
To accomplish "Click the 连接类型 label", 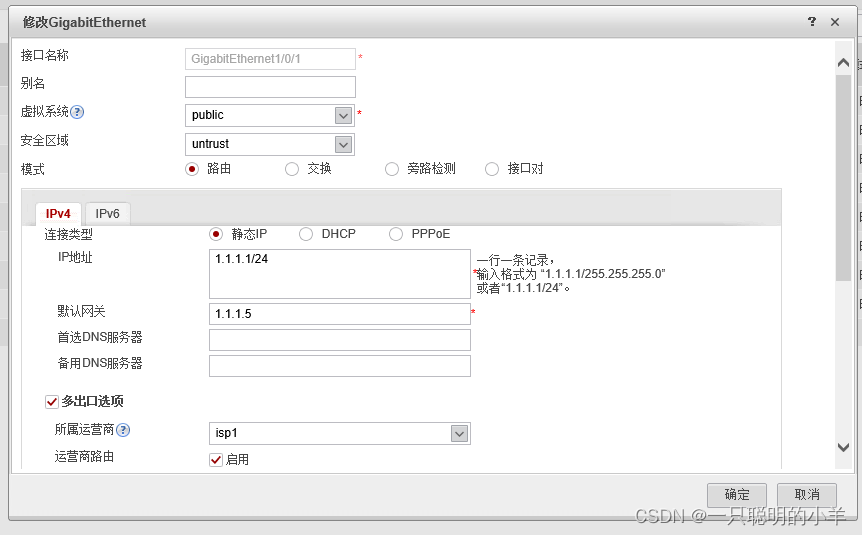I will 69,234.
